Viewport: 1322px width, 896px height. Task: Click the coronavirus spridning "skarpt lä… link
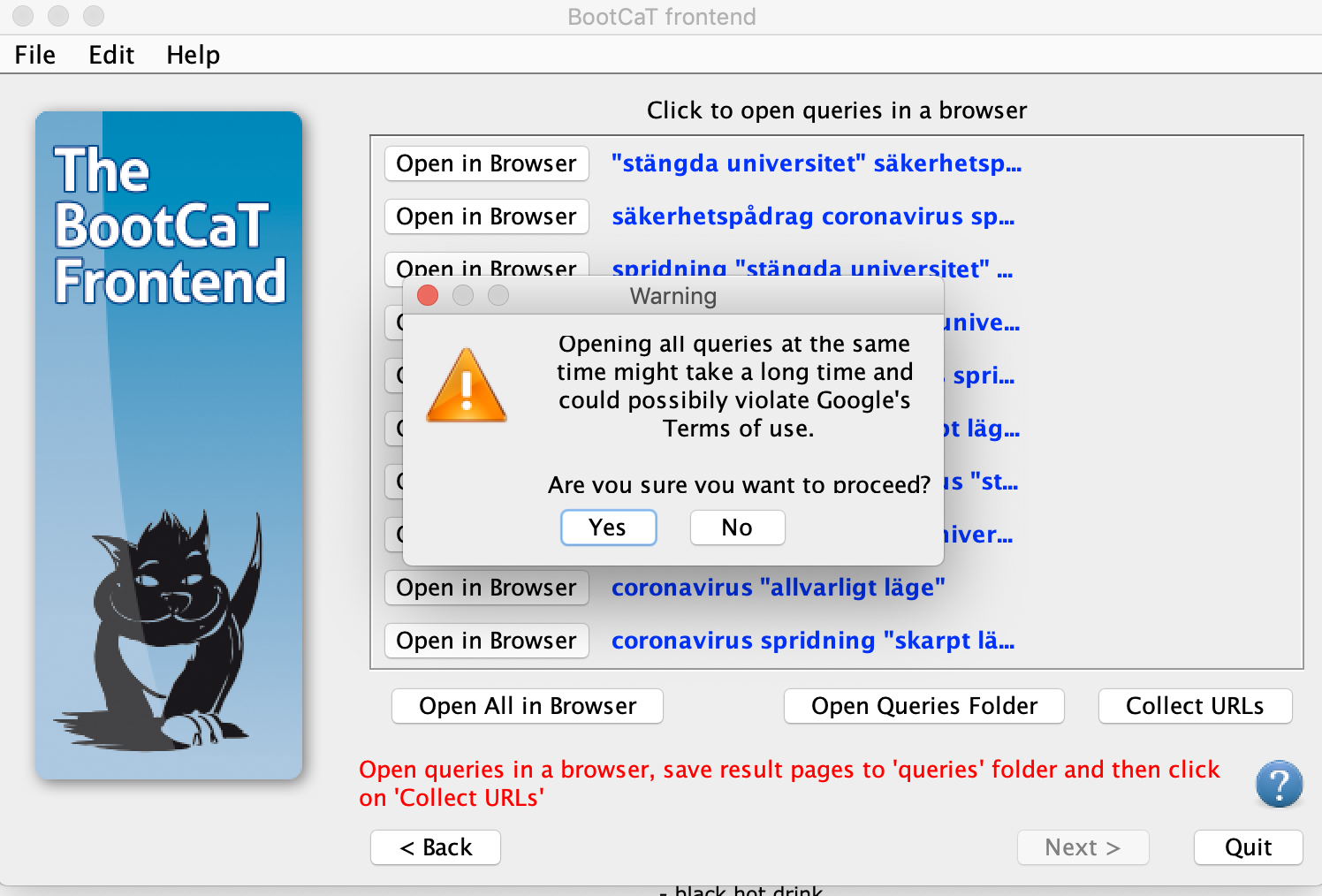813,641
